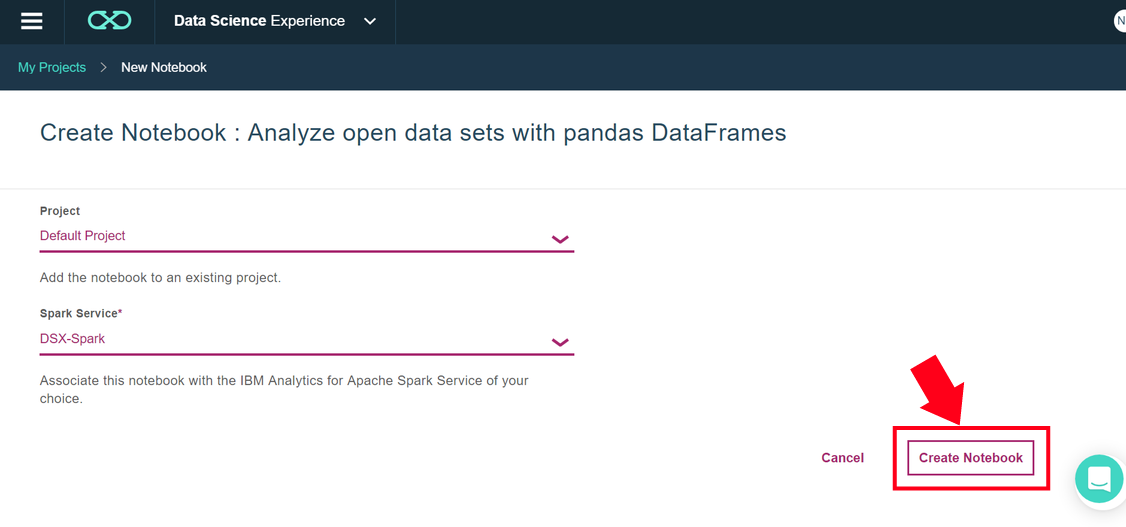Open the DSX-Spark service dropdown
This screenshot has width=1126, height=527.
click(307, 339)
